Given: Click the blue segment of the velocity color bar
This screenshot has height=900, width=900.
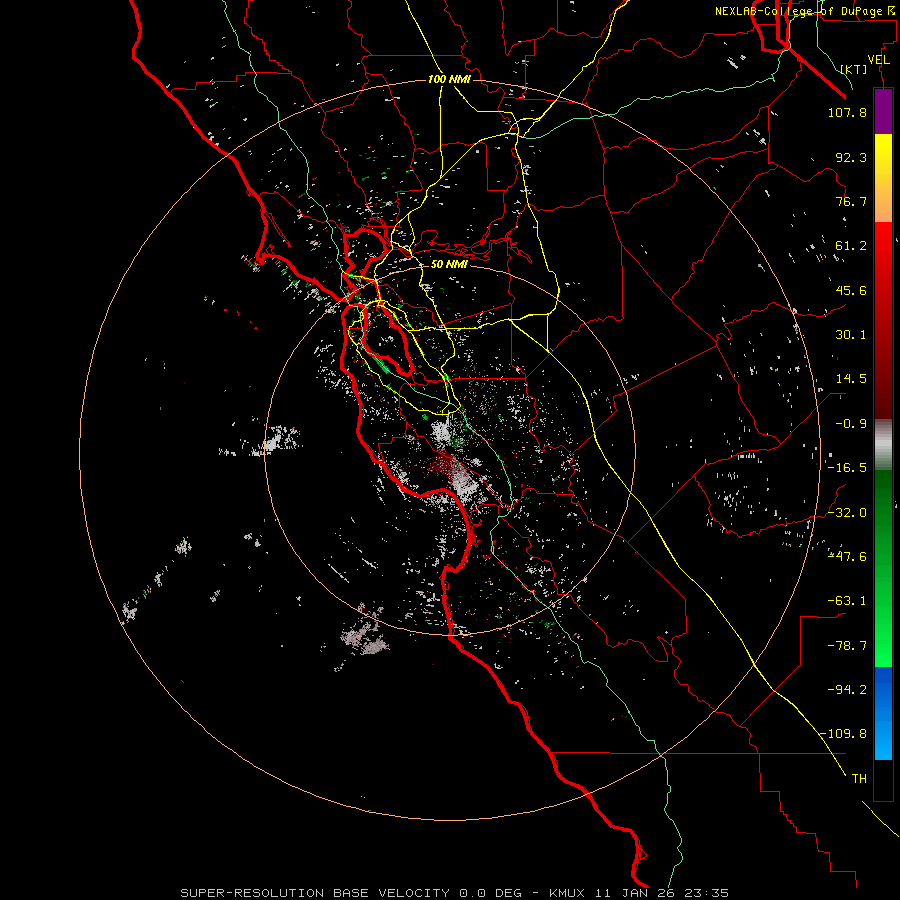Looking at the screenshot, I should 883,713.
